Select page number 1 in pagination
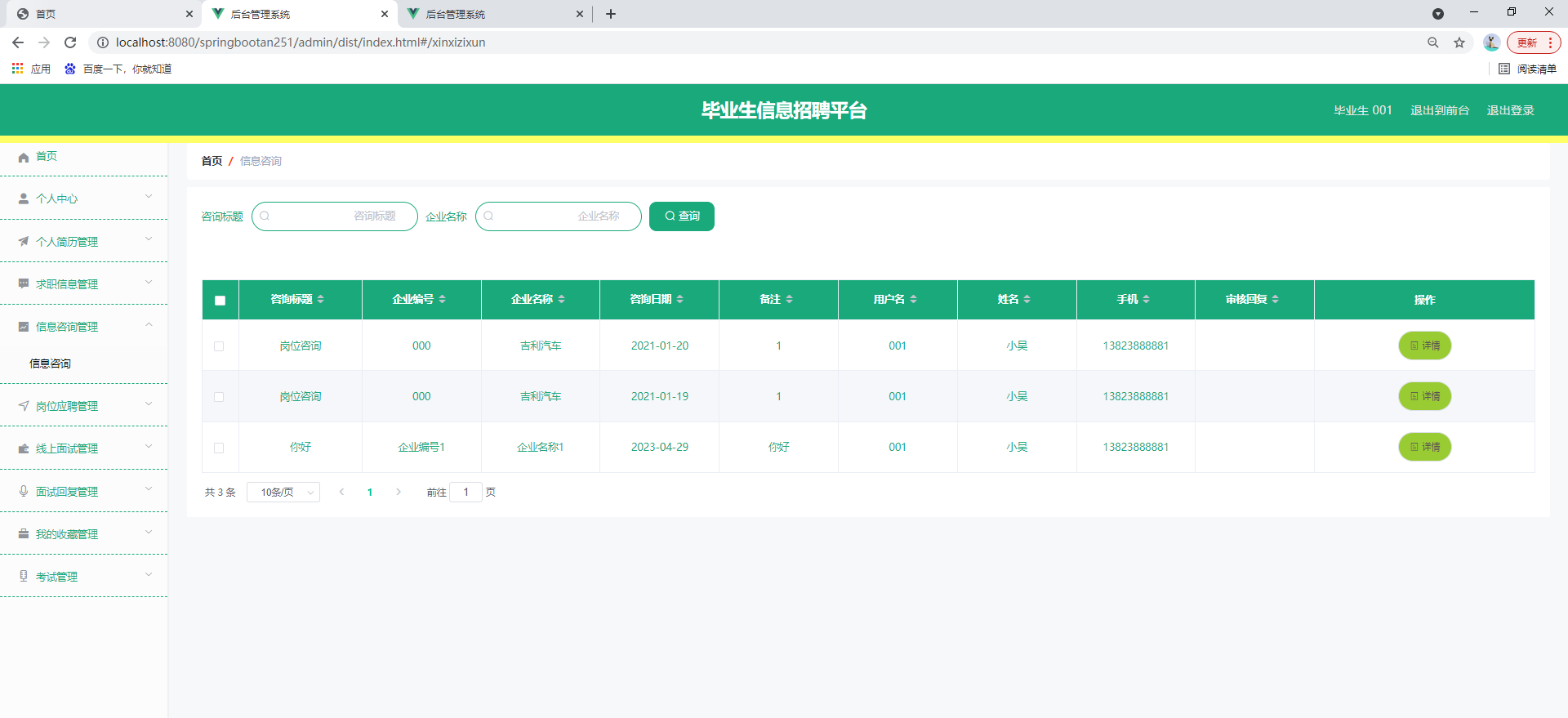Screen dimensions: 1568x718 pyautogui.click(x=370, y=492)
